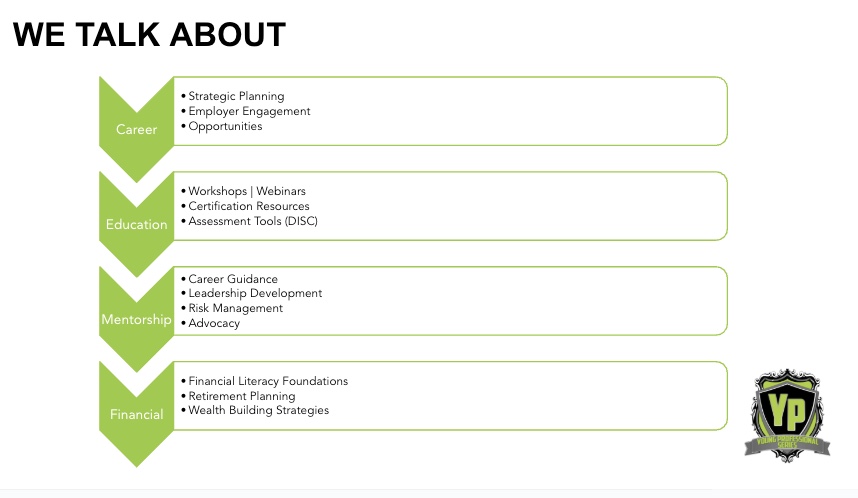Click the Risk Management bullet
Viewport: 858px width, 498px height.
click(235, 308)
